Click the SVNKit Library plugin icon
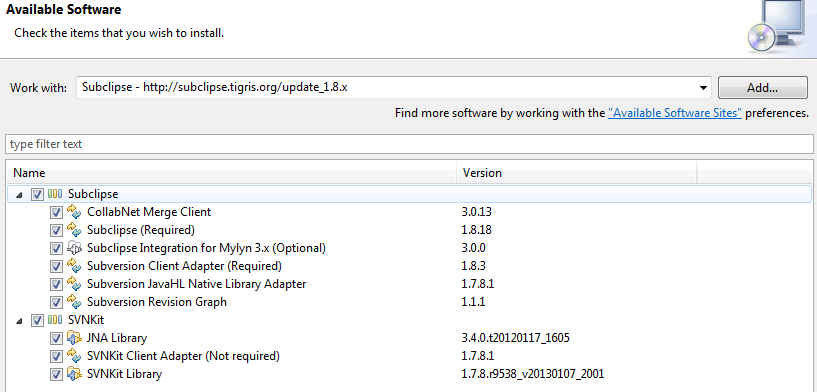Viewport: 817px width, 392px height. tap(75, 374)
